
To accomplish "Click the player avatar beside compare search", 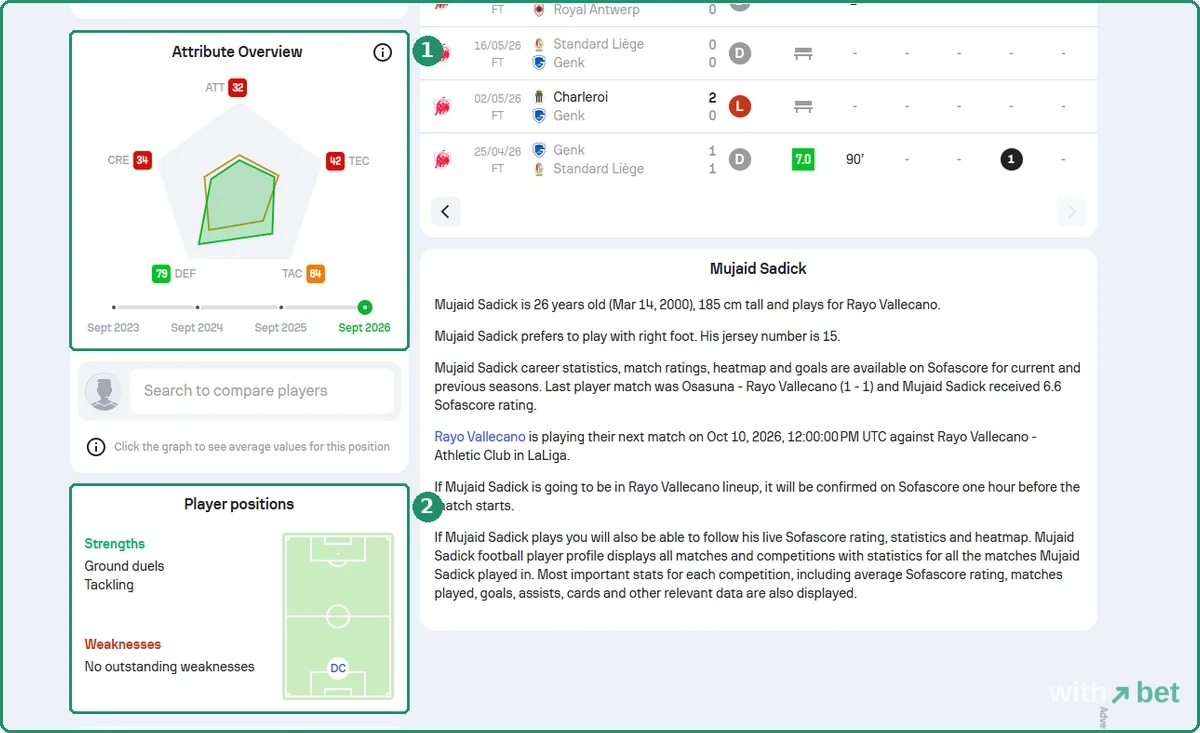I will pos(104,391).
